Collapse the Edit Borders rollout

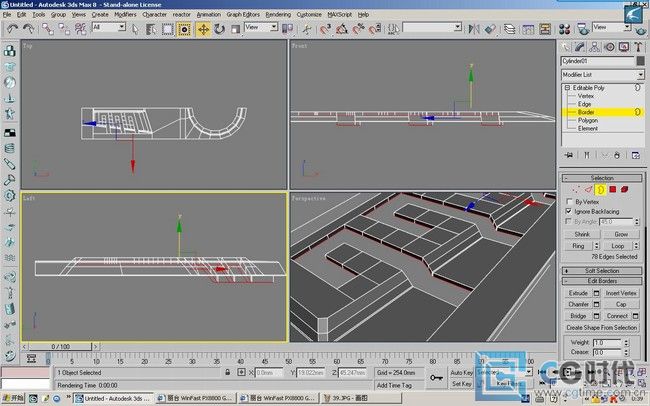tap(602, 281)
